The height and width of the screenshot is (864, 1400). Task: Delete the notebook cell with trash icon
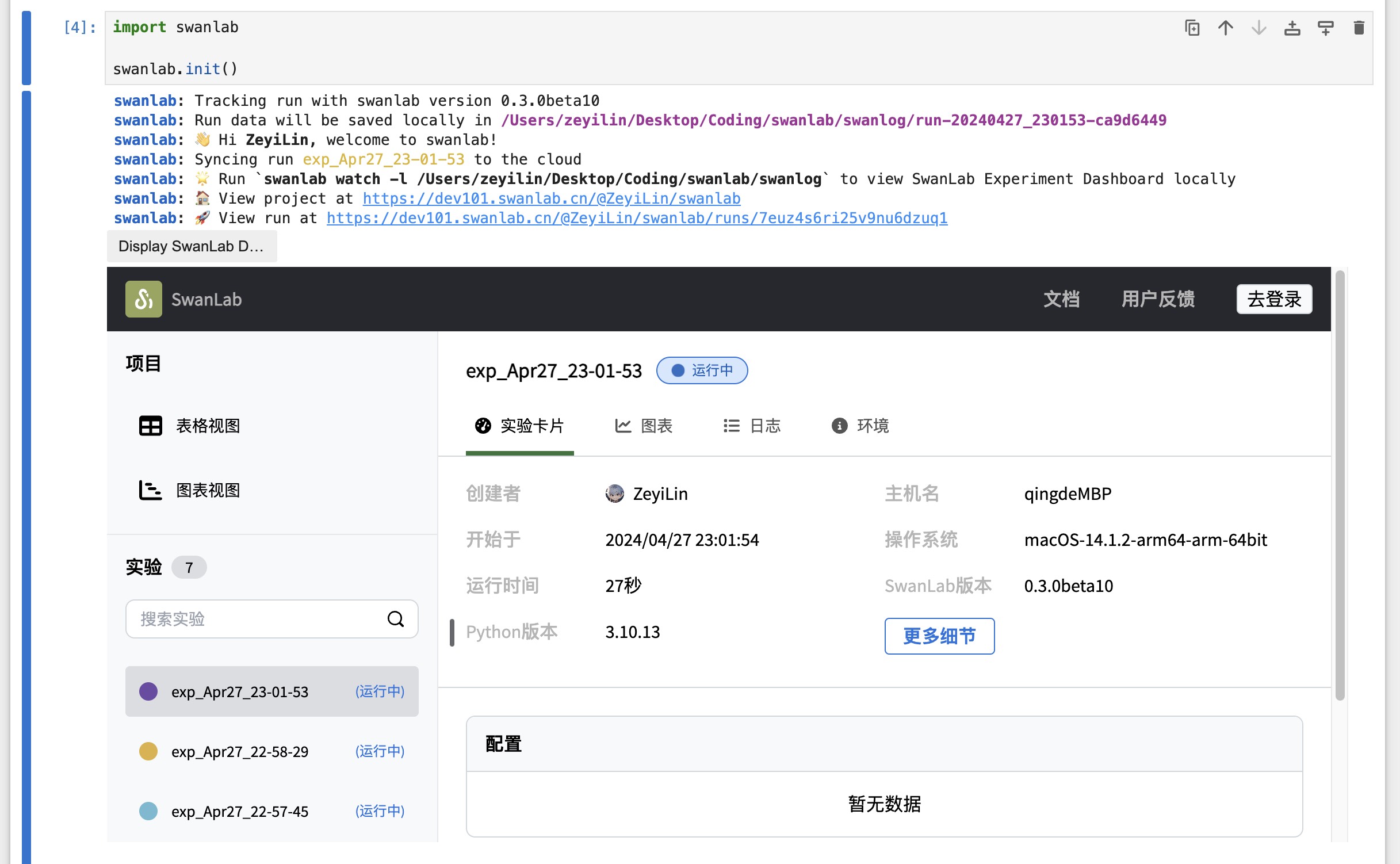tap(1360, 27)
